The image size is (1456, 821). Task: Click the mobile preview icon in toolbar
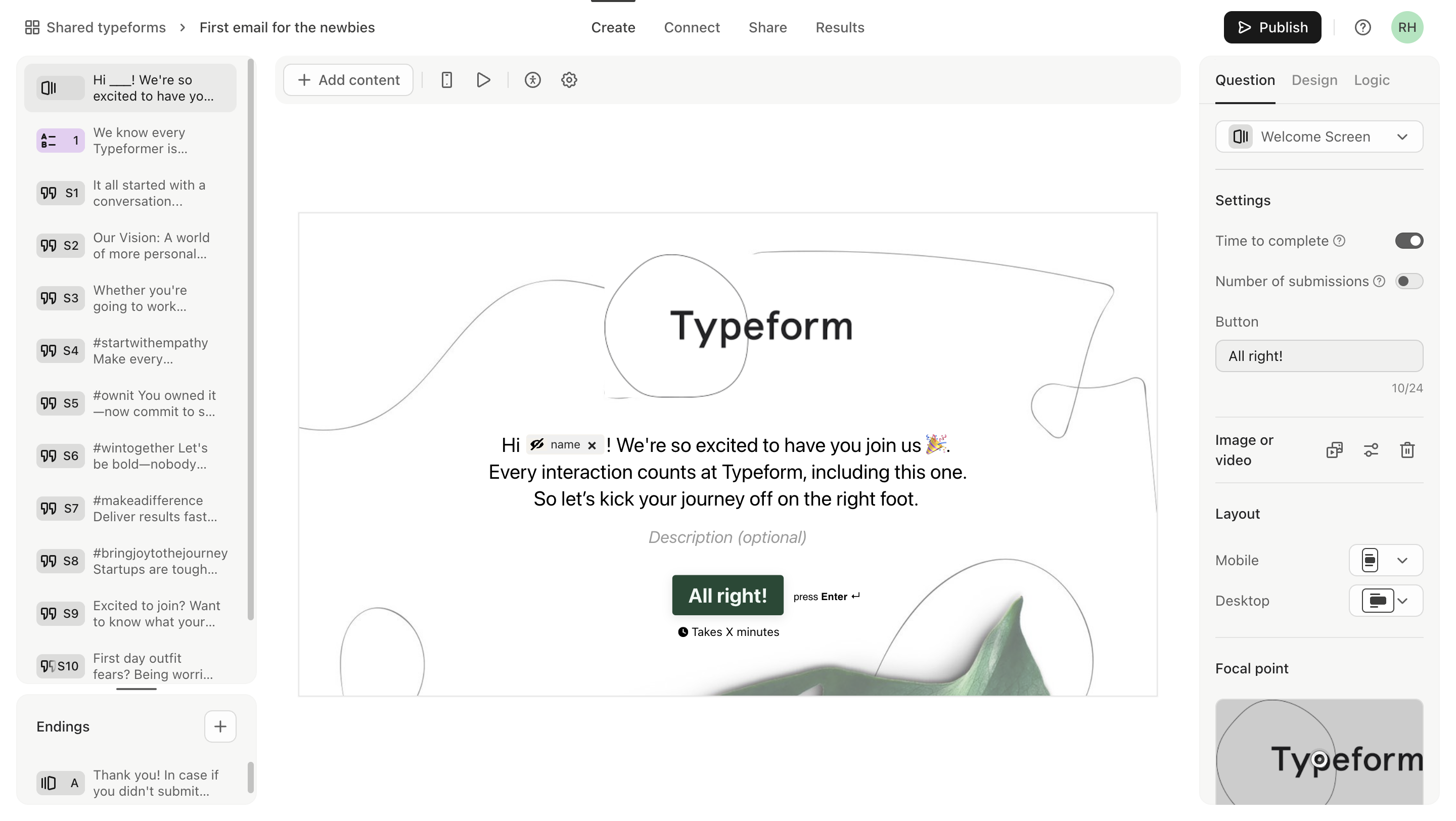pos(446,80)
